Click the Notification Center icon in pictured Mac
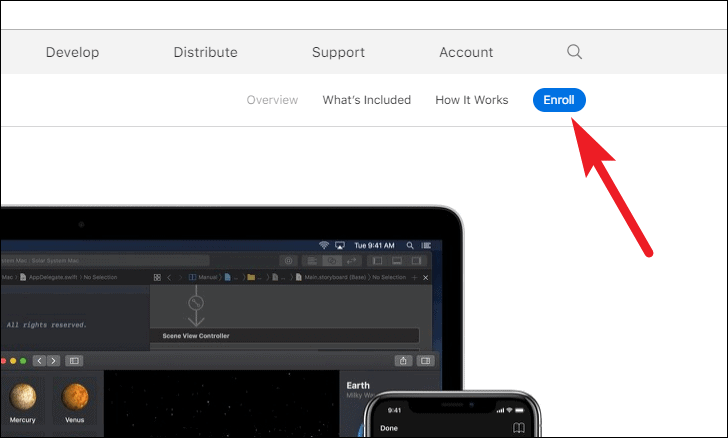 point(426,245)
